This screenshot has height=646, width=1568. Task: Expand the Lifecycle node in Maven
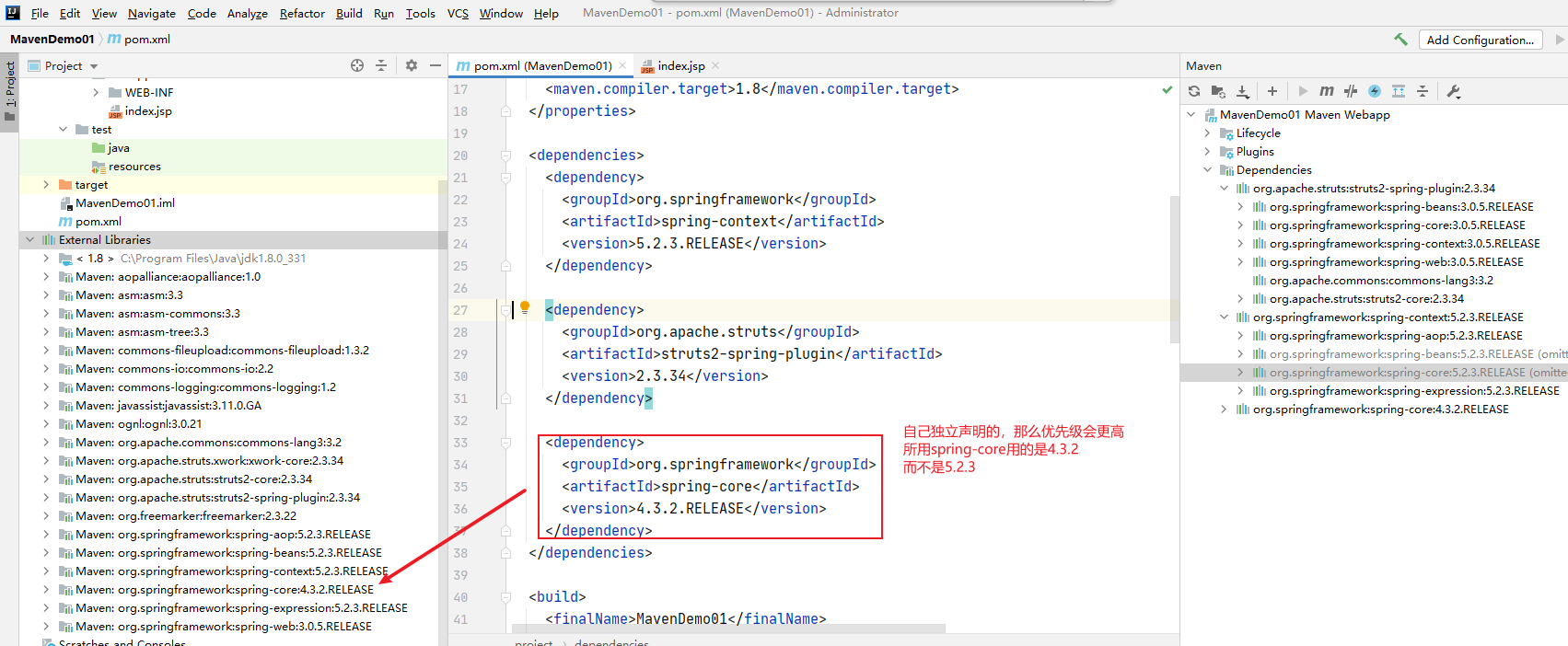1207,133
